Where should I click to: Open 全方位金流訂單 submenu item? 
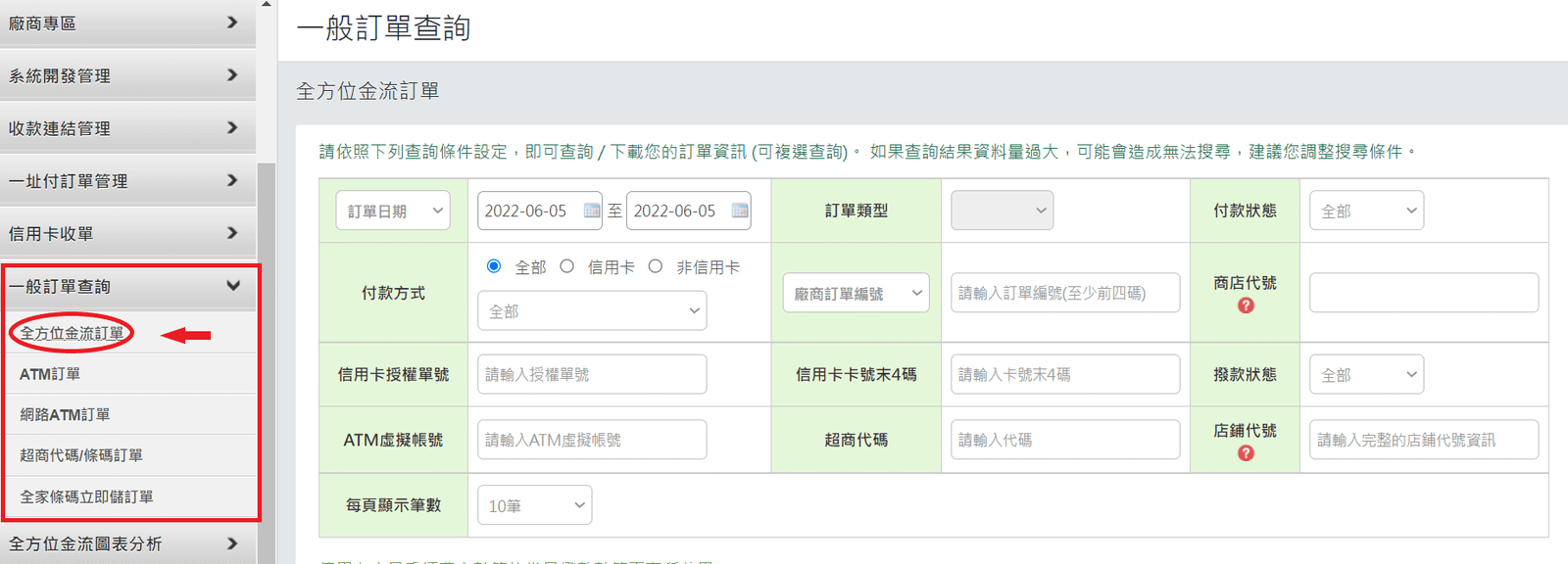coord(73,333)
